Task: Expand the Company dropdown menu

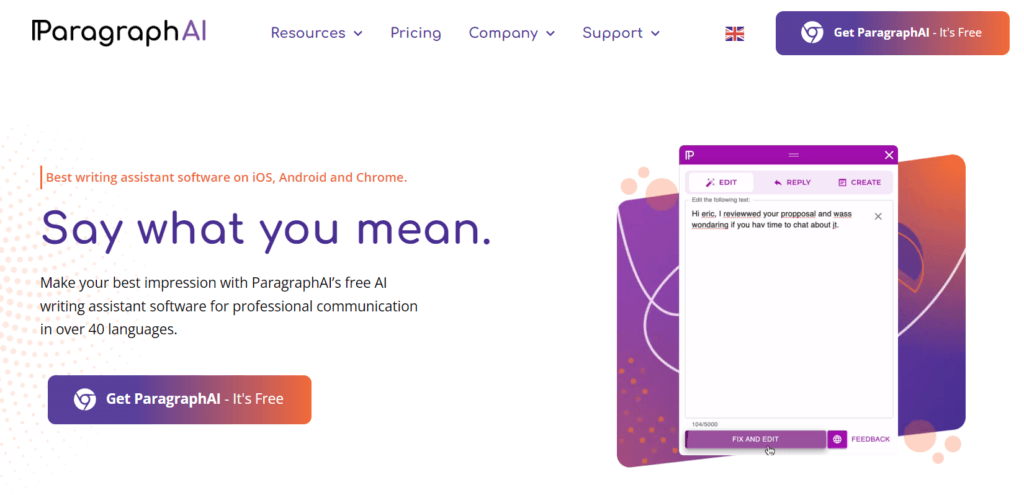Action: point(512,33)
